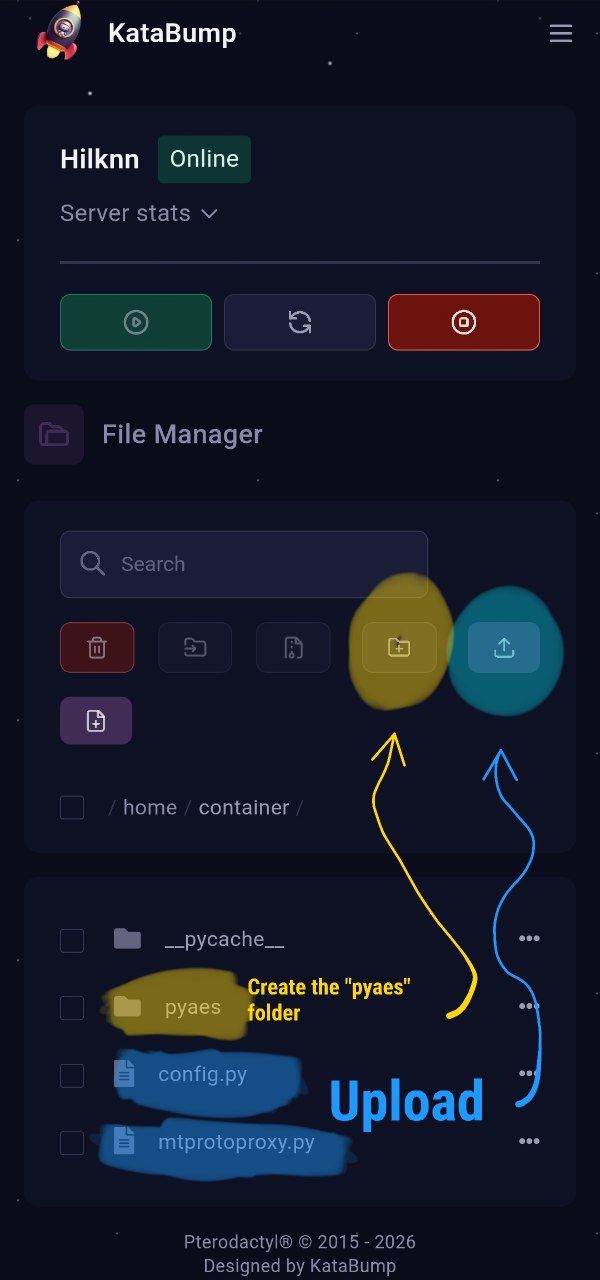The height and width of the screenshot is (1280, 600).
Task: Restart the server with the refresh button
Action: pos(300,322)
